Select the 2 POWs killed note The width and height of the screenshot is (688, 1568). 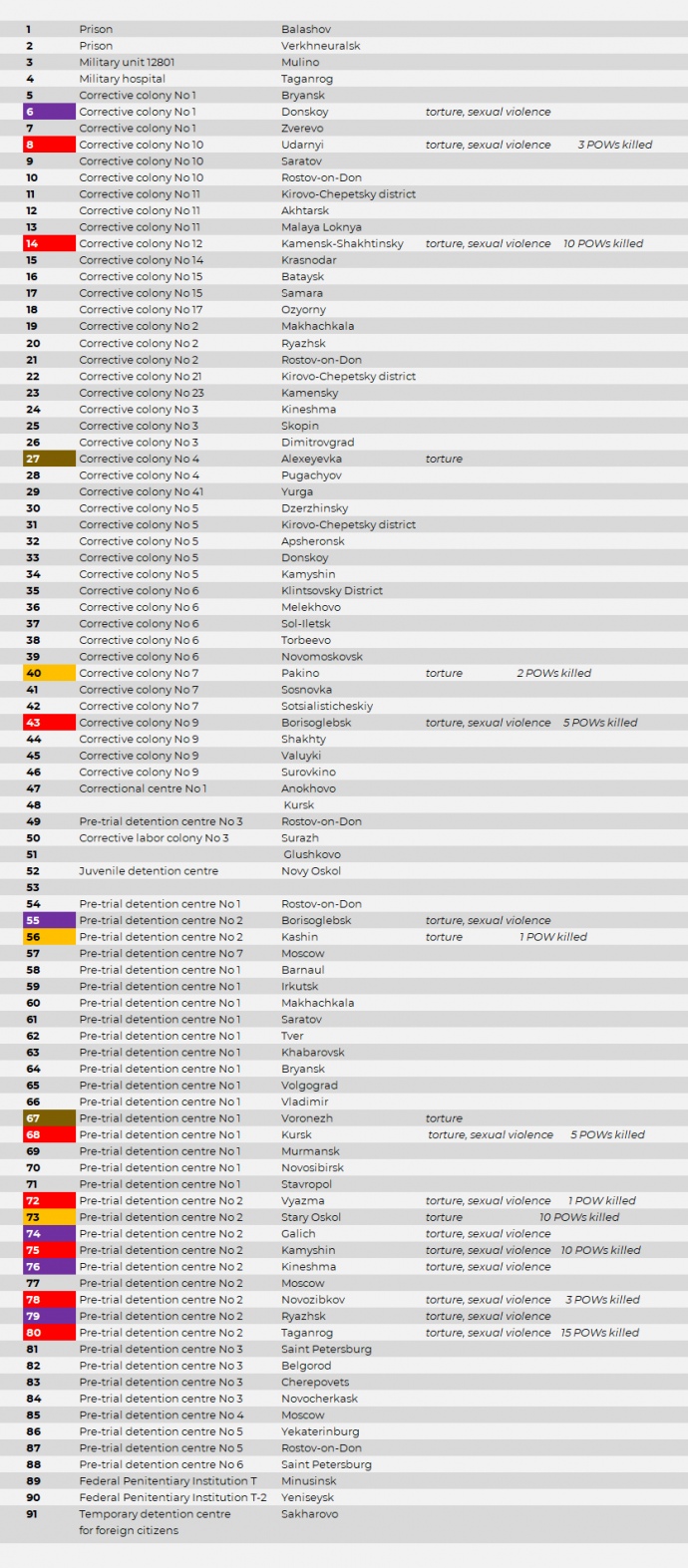click(553, 673)
